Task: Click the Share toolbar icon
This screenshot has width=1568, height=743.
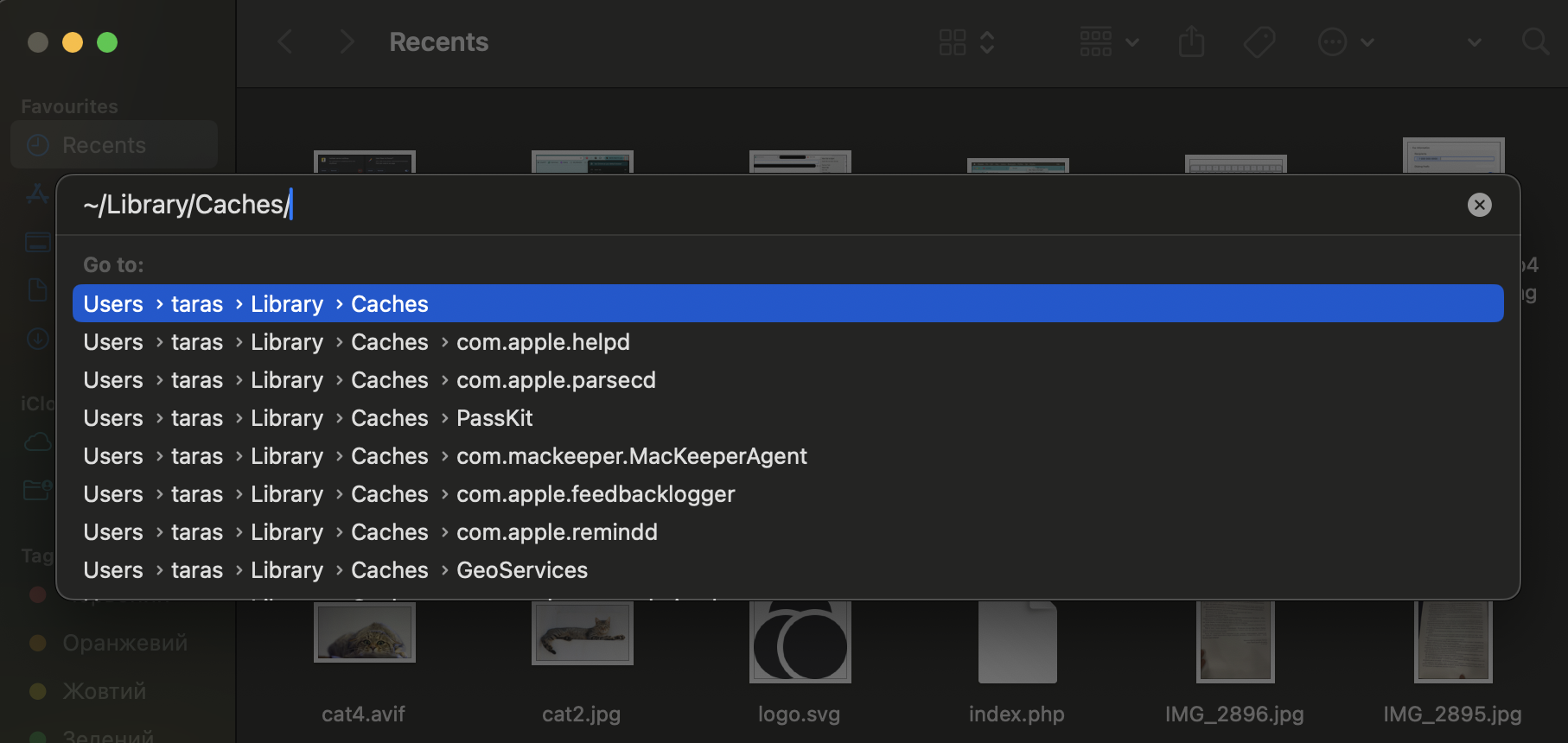Action: click(1191, 41)
